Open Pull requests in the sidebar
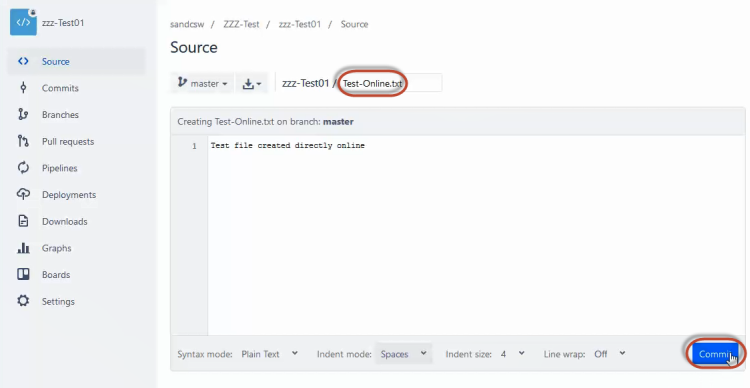Screen dimensions: 750x388 click(x=68, y=142)
